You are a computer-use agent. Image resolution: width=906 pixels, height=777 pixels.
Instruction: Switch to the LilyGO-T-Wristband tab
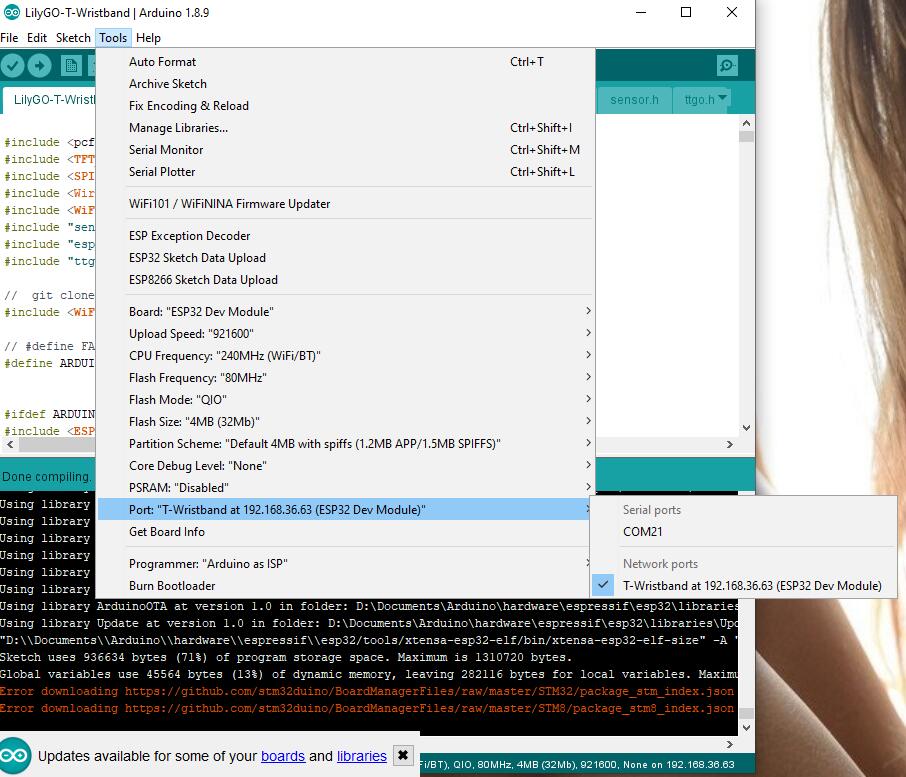51,99
